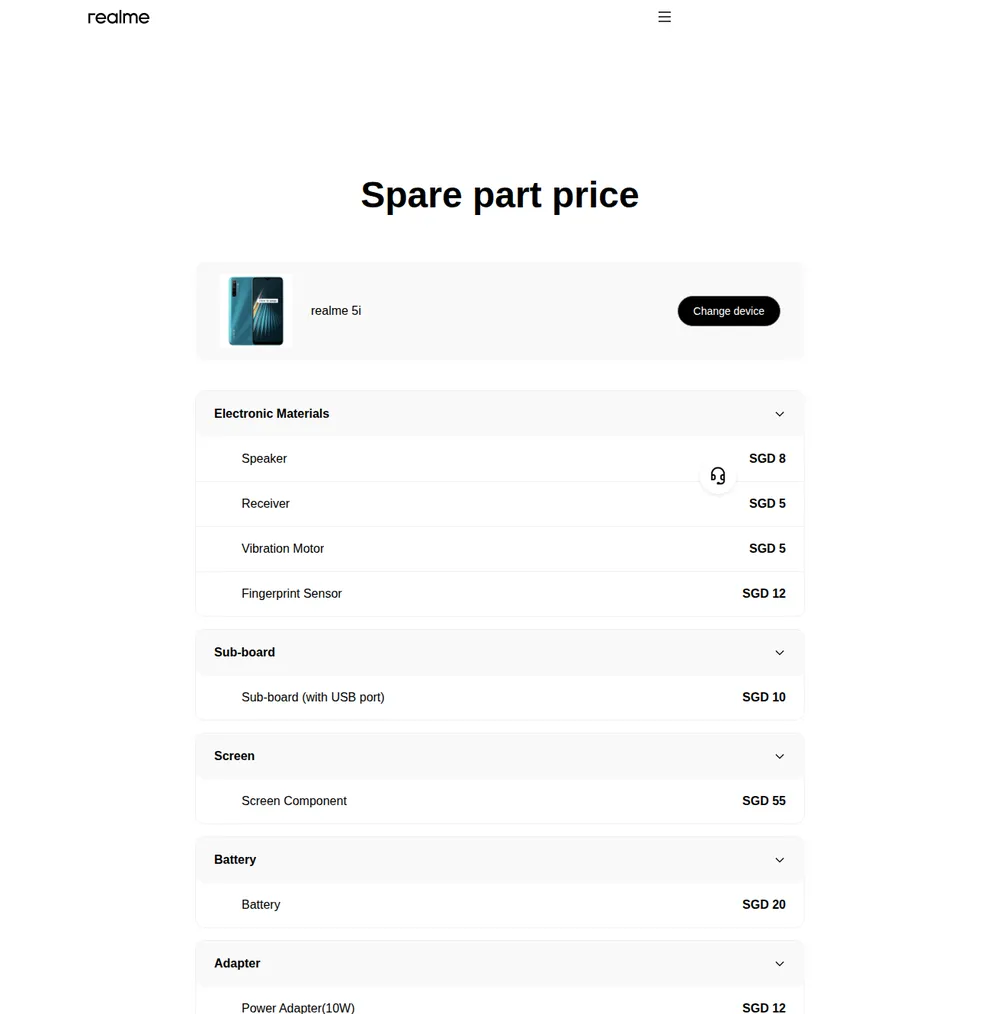Click the realme 5i device name

click(x=336, y=311)
